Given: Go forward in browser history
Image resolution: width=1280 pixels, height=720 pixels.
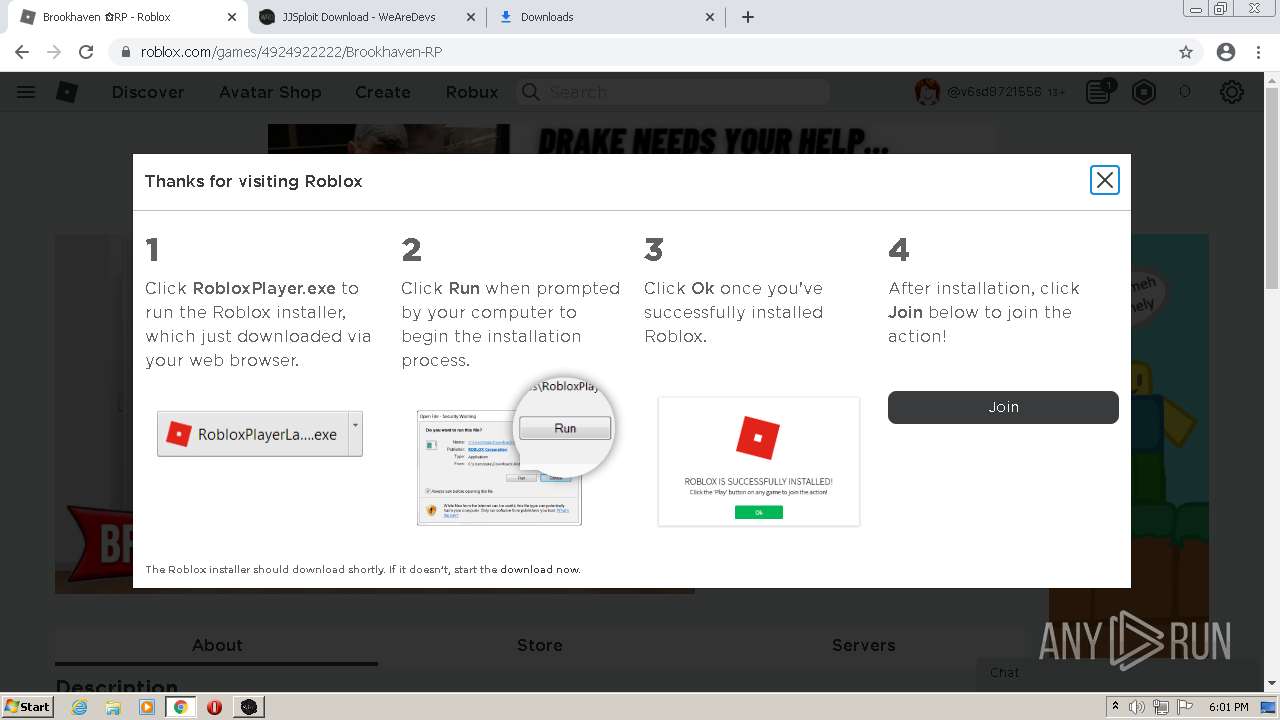Looking at the screenshot, I should coord(54,52).
